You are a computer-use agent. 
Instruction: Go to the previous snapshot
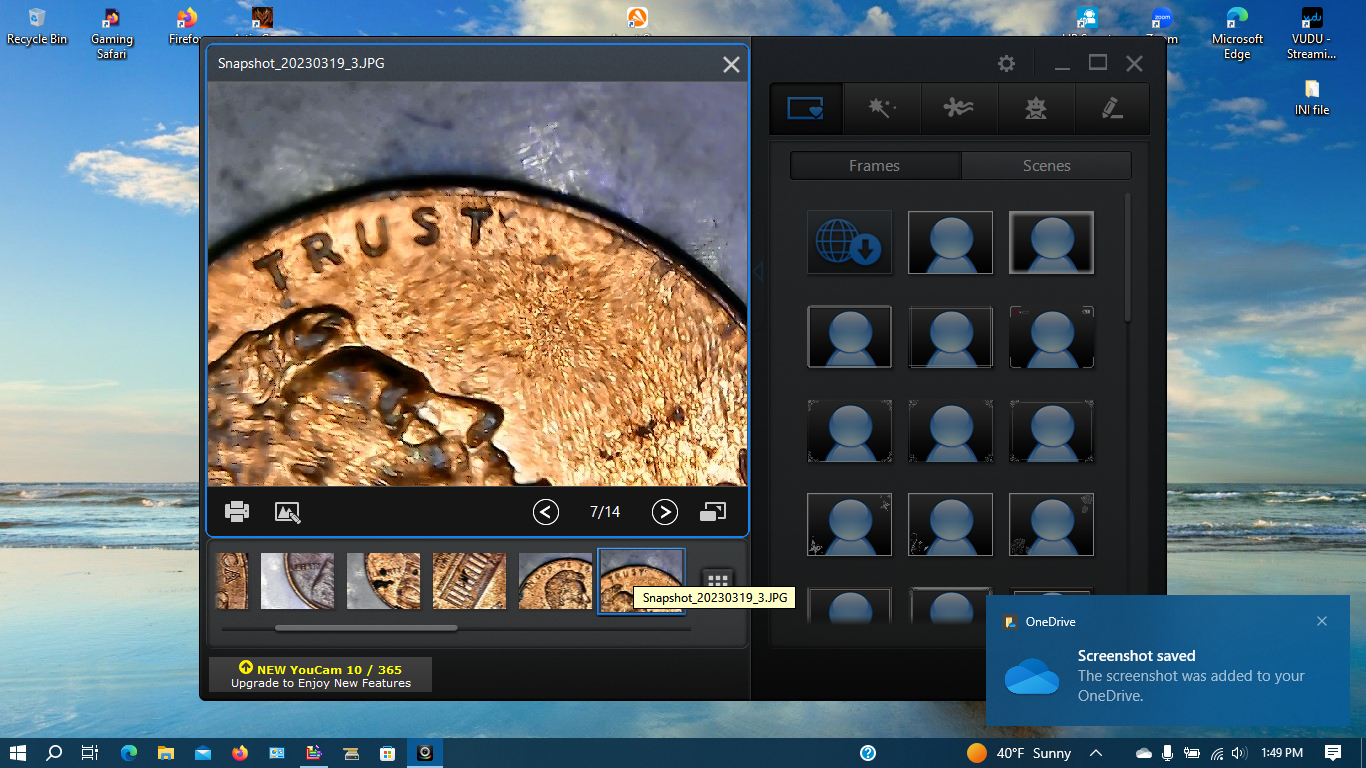[x=545, y=512]
